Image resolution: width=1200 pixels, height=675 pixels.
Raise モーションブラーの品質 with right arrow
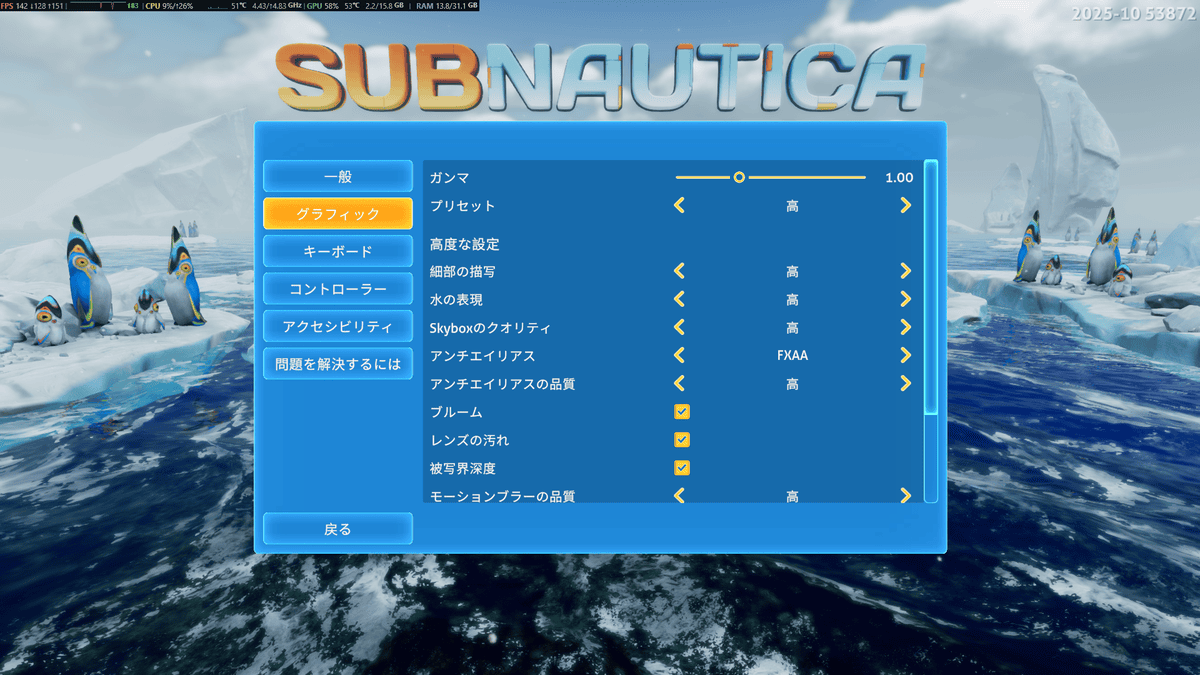tap(905, 495)
